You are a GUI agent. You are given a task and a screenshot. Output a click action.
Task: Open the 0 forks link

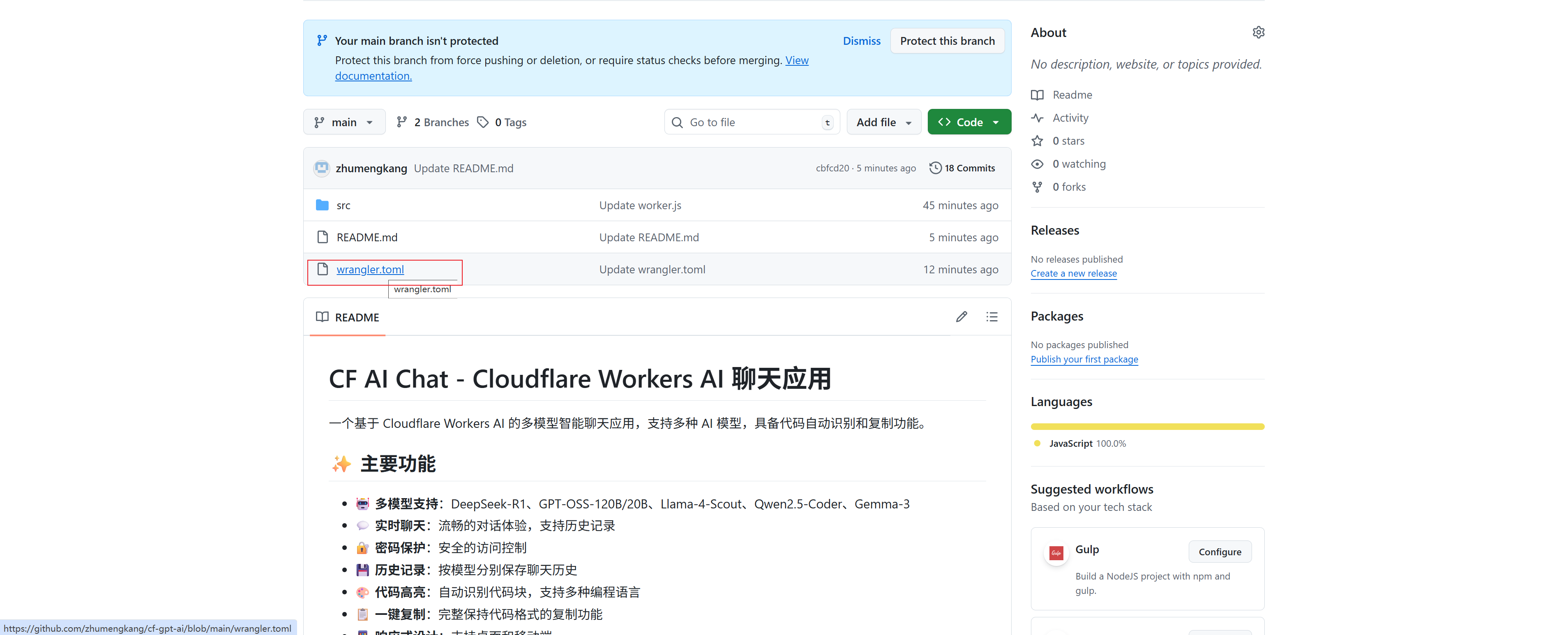(x=1069, y=187)
